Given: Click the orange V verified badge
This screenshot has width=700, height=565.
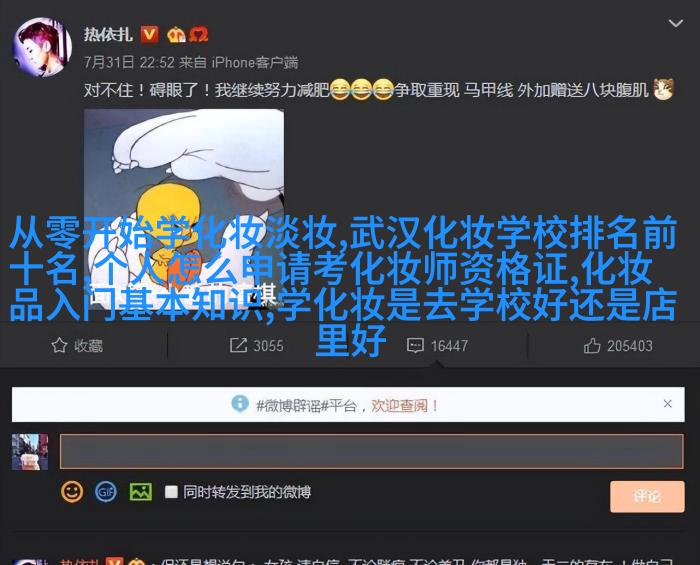Looking at the screenshot, I should click(x=150, y=34).
